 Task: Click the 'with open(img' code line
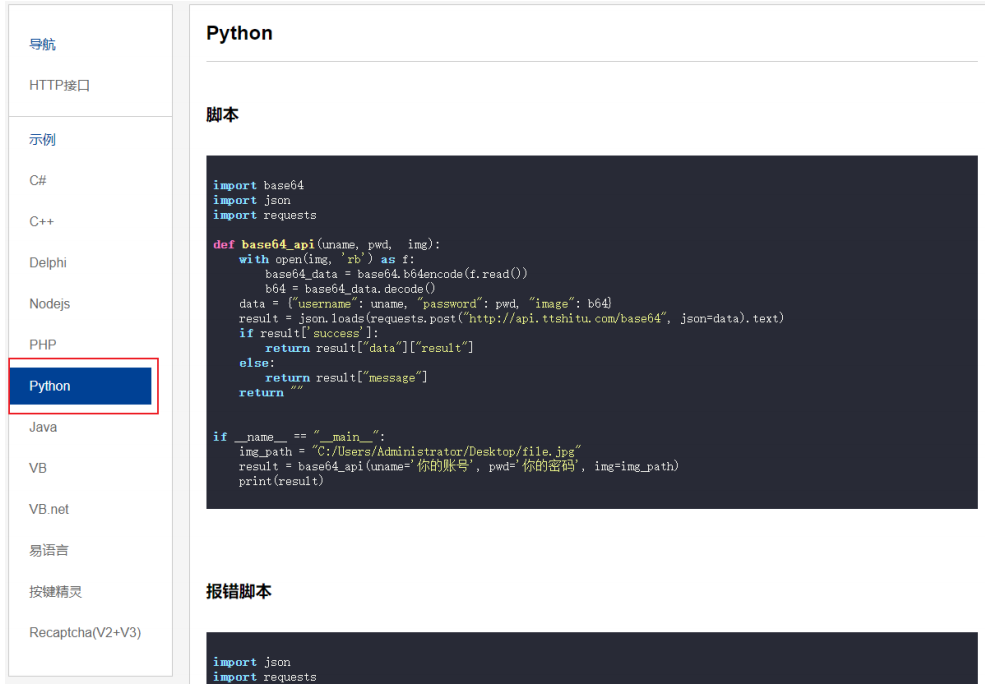tap(327, 259)
